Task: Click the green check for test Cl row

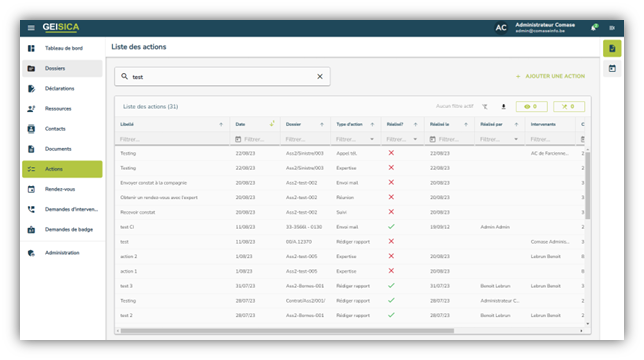Action: pos(391,227)
